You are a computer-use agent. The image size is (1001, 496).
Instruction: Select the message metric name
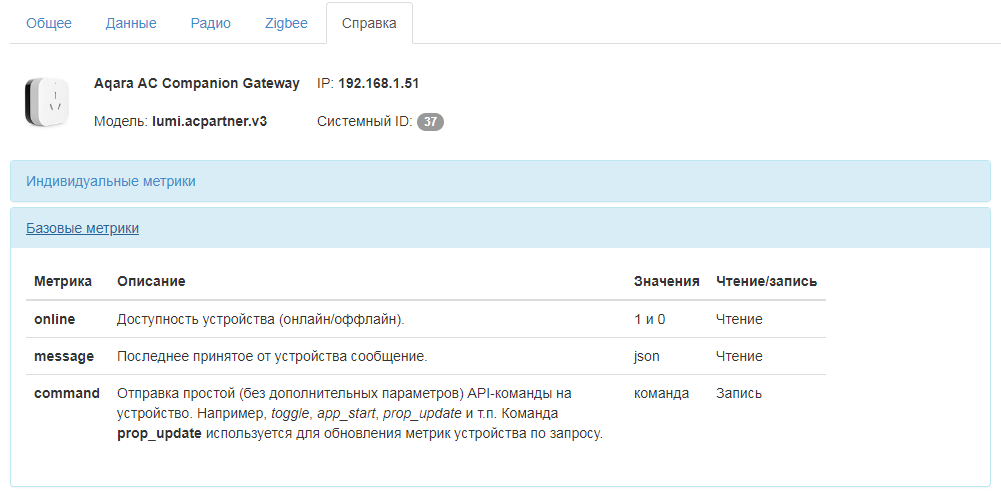(64, 356)
